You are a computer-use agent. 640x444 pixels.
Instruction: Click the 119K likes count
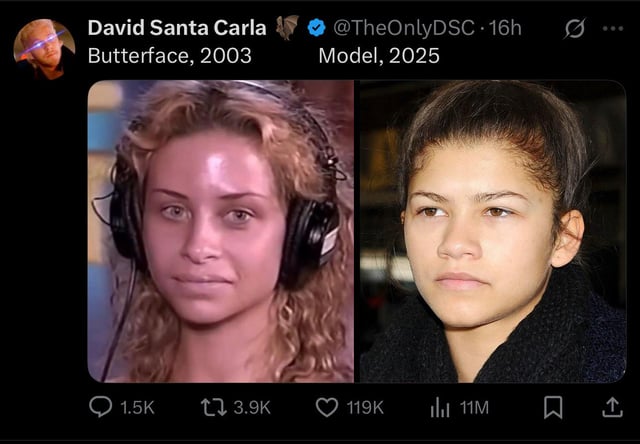(365, 408)
